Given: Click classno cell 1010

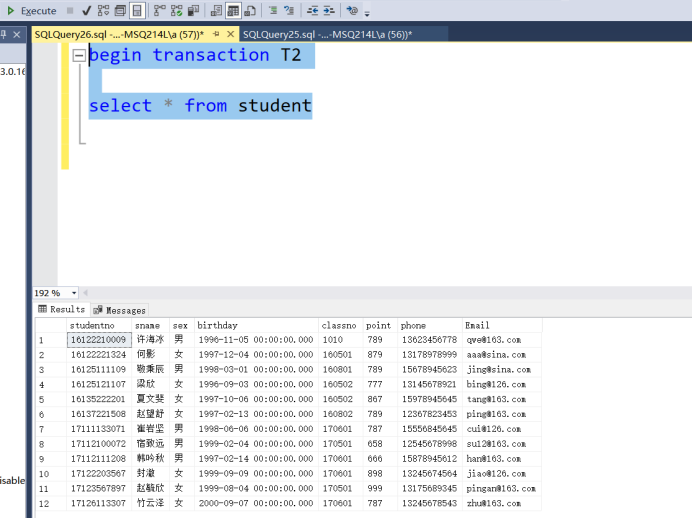Looking at the screenshot, I should point(340,340).
